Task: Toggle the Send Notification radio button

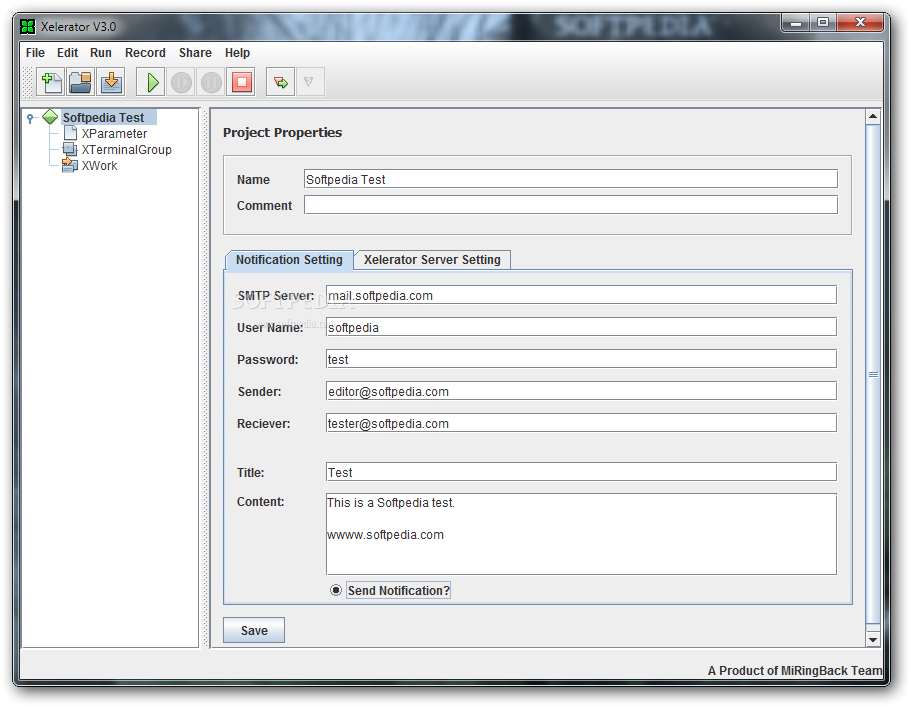Action: tap(336, 590)
